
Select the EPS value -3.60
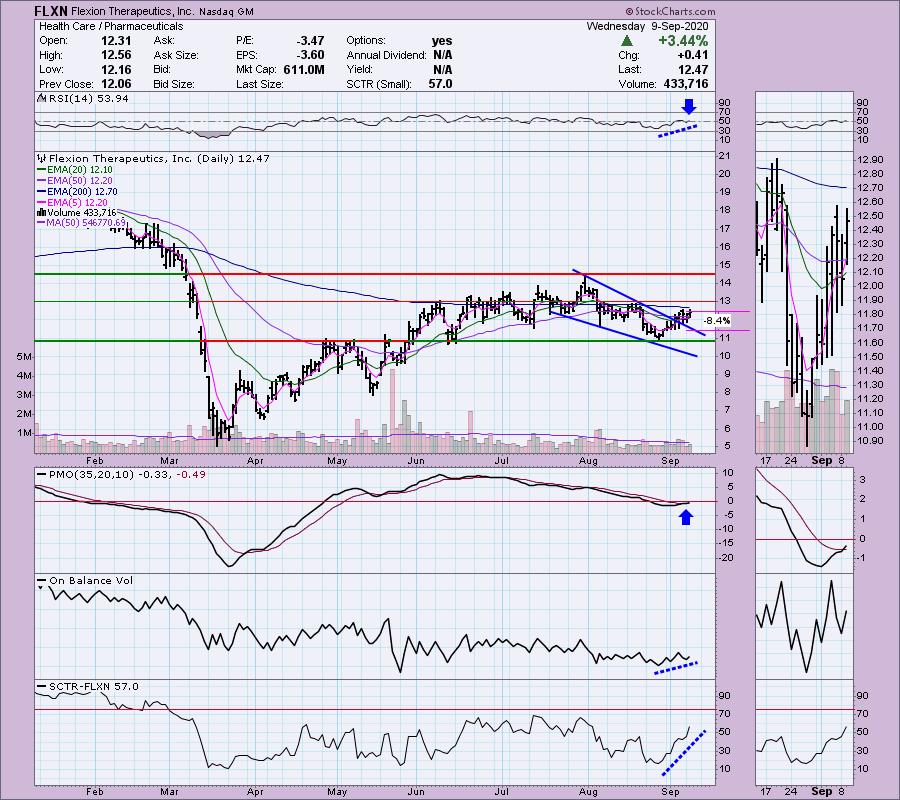tap(311, 55)
